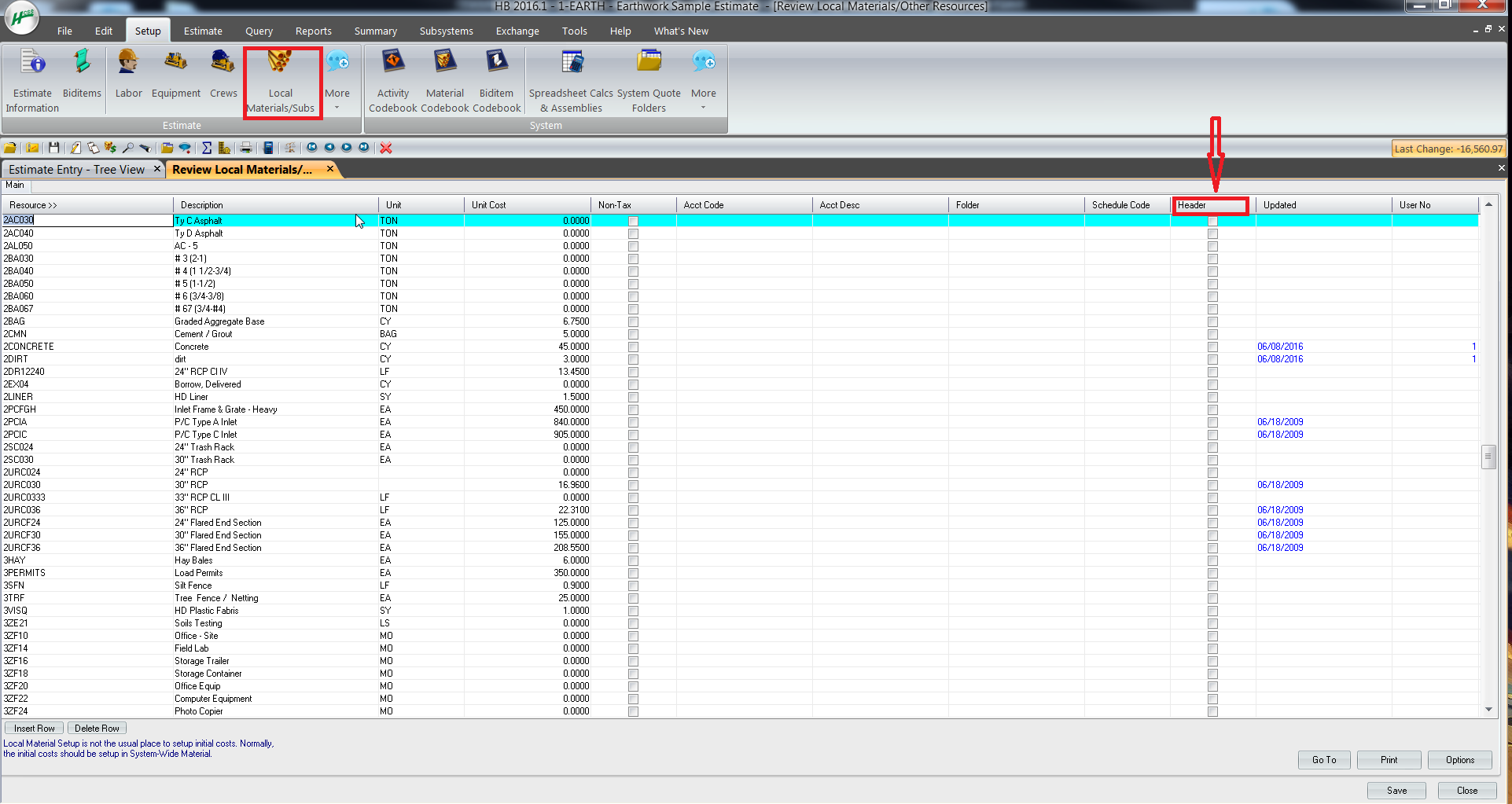
Task: Click the printer icon in toolbar
Action: [x=246, y=148]
